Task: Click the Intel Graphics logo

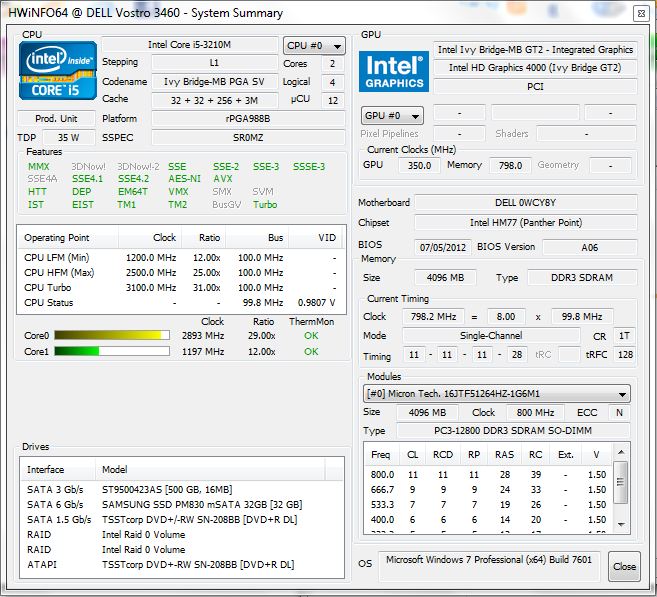Action: pyautogui.click(x=394, y=72)
